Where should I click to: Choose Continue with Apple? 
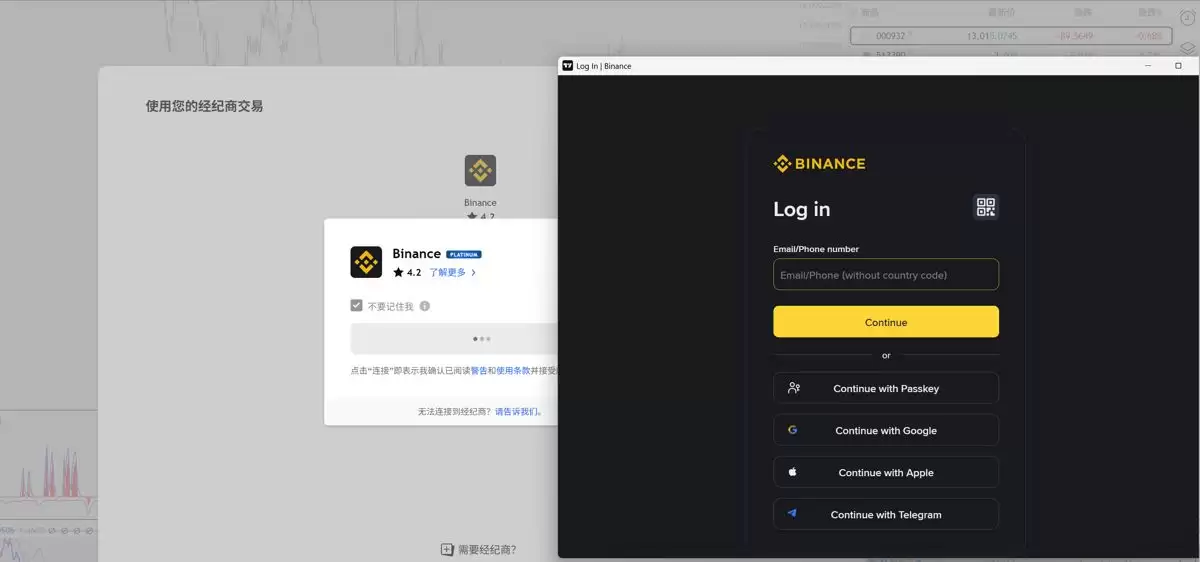click(x=886, y=472)
